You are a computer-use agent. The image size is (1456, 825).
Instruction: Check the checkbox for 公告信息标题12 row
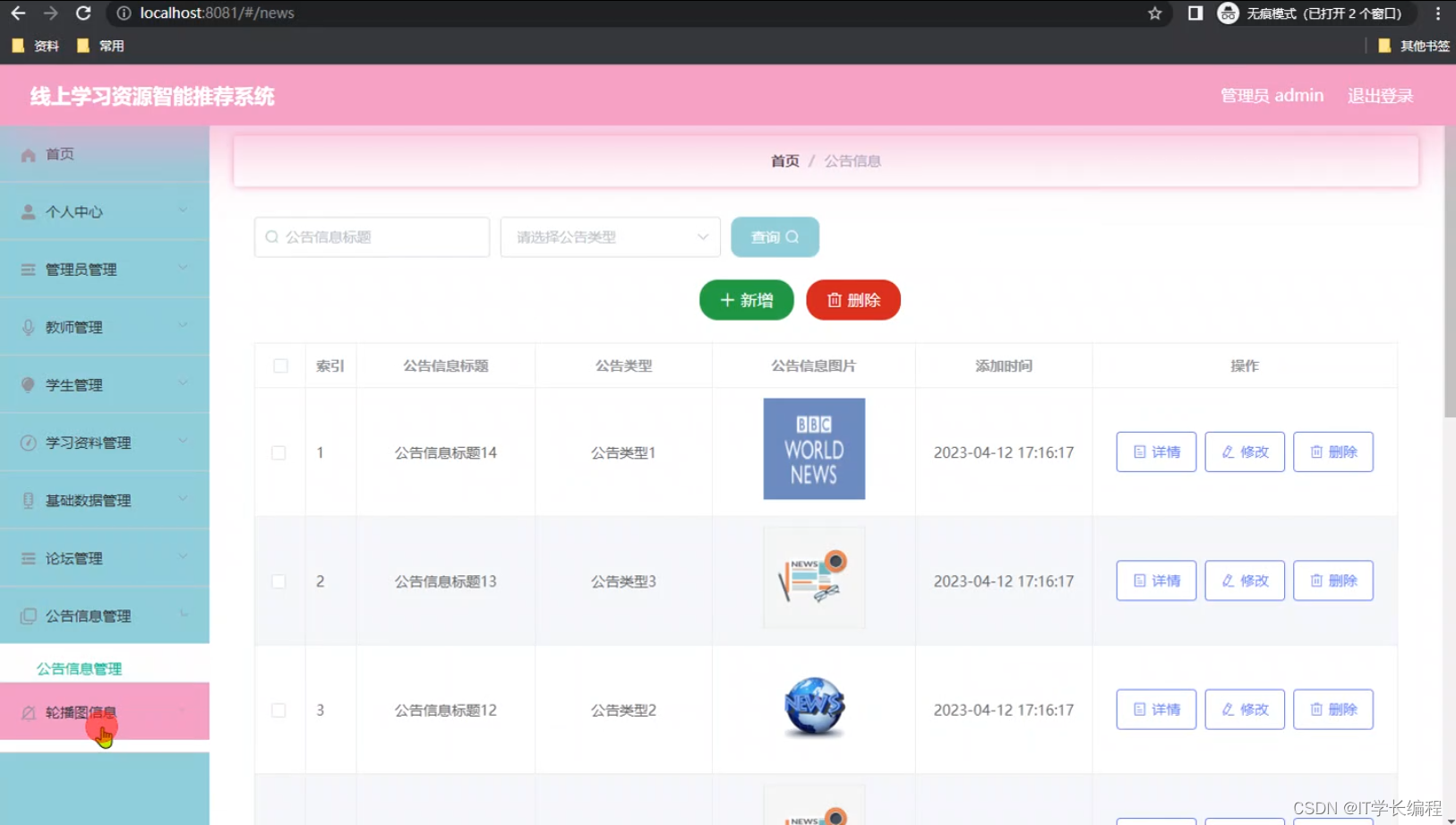coord(279,709)
